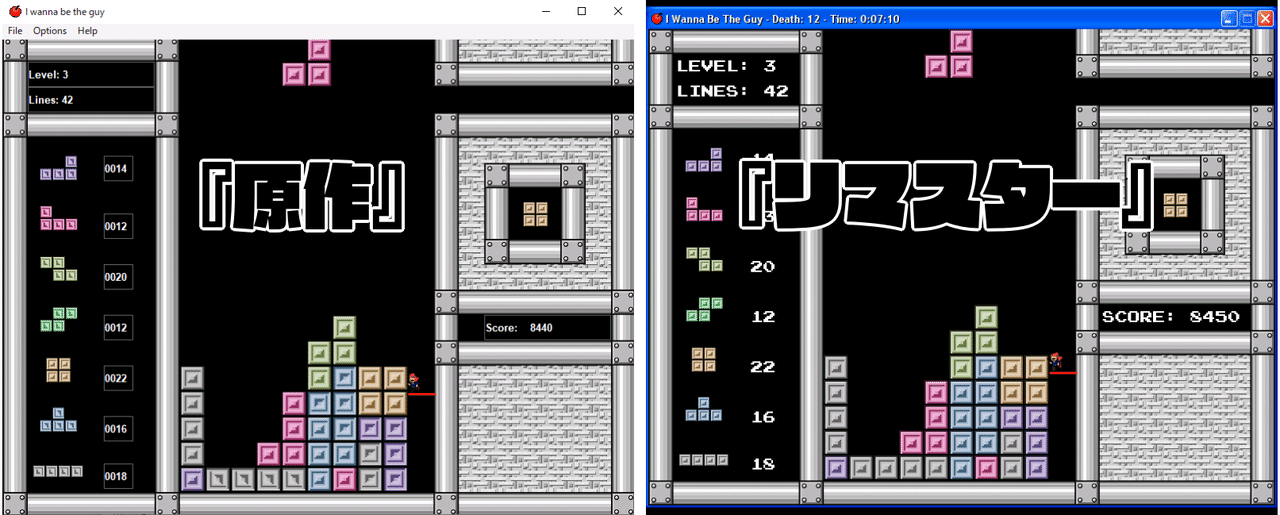
Task: Click the 0016 counter in left window
Action: pyautogui.click(x=117, y=428)
